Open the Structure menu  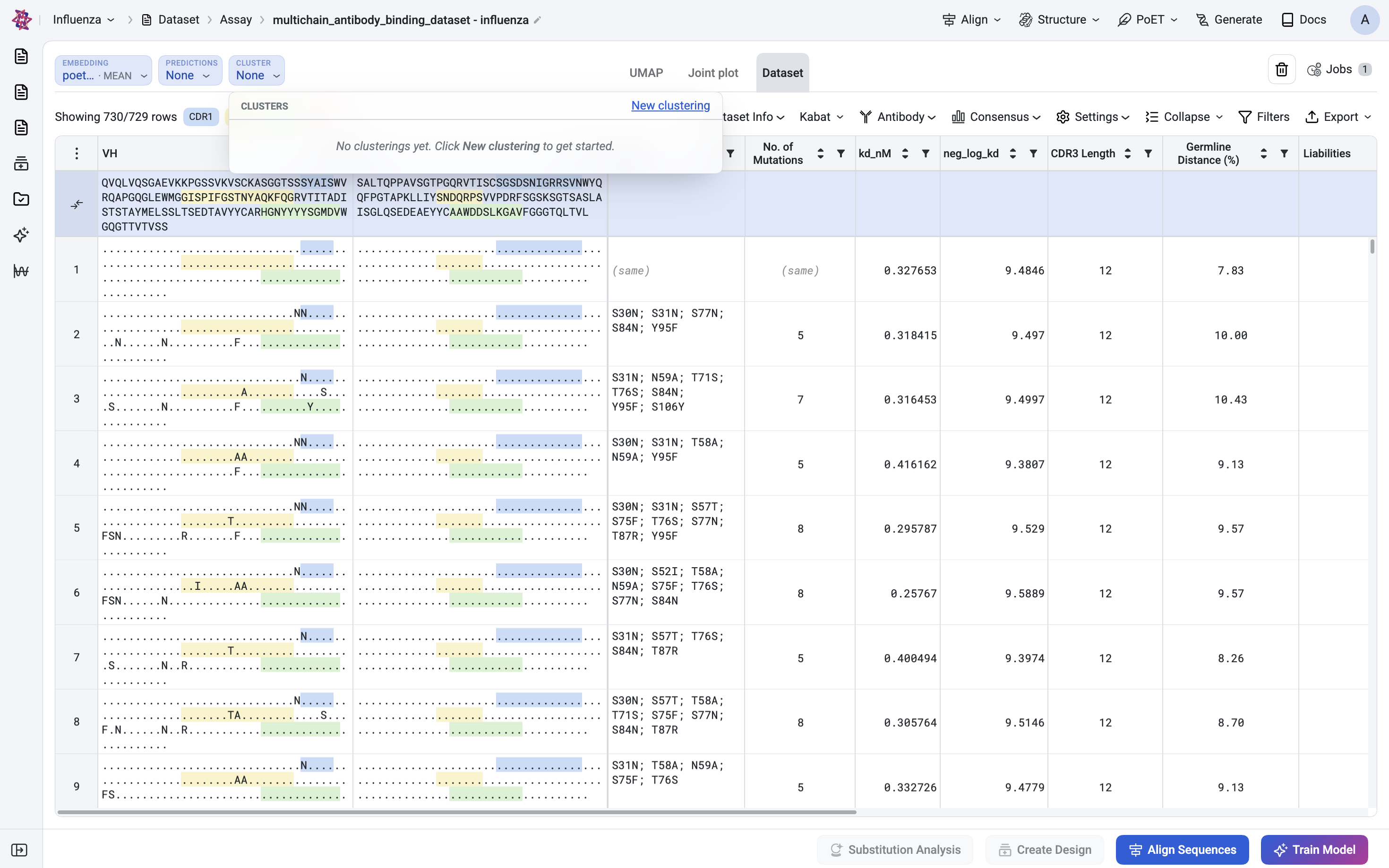pyautogui.click(x=1059, y=19)
